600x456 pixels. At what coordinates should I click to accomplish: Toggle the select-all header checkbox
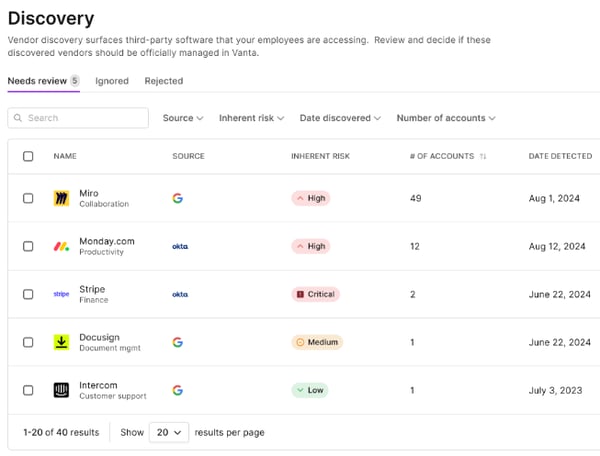pos(28,156)
